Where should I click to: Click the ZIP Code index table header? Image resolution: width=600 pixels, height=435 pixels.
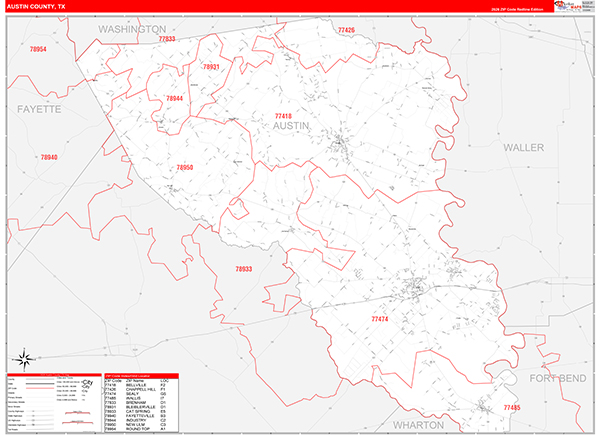point(142,376)
